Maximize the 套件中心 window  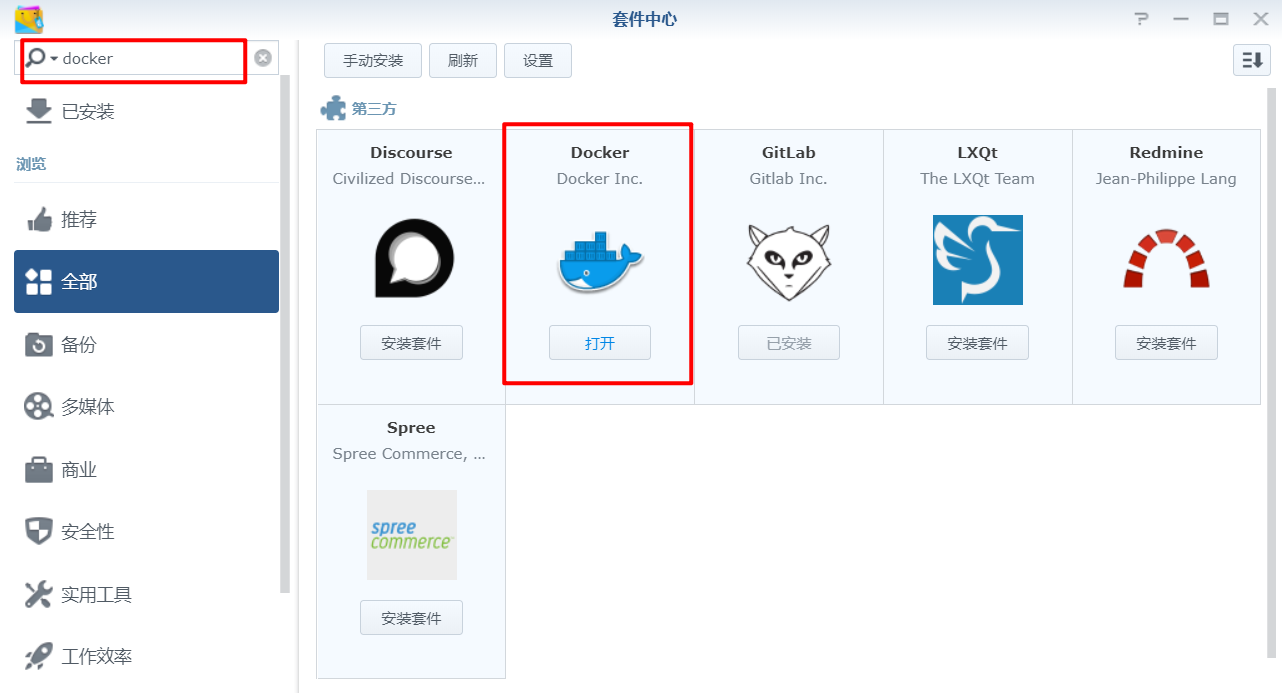[1221, 19]
